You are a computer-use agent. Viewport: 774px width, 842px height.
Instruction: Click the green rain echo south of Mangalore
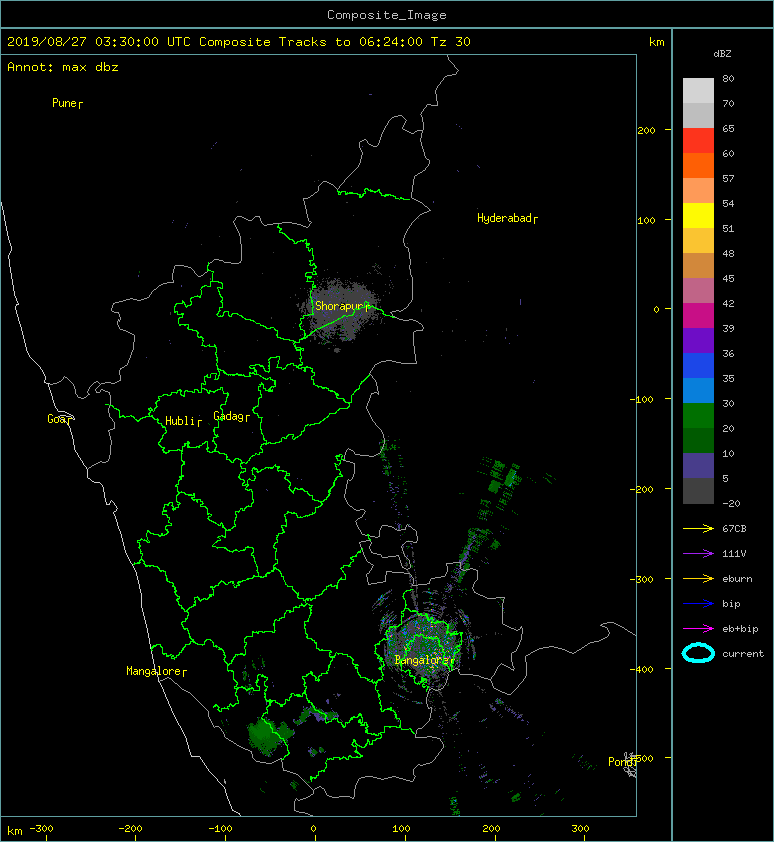coord(266,736)
